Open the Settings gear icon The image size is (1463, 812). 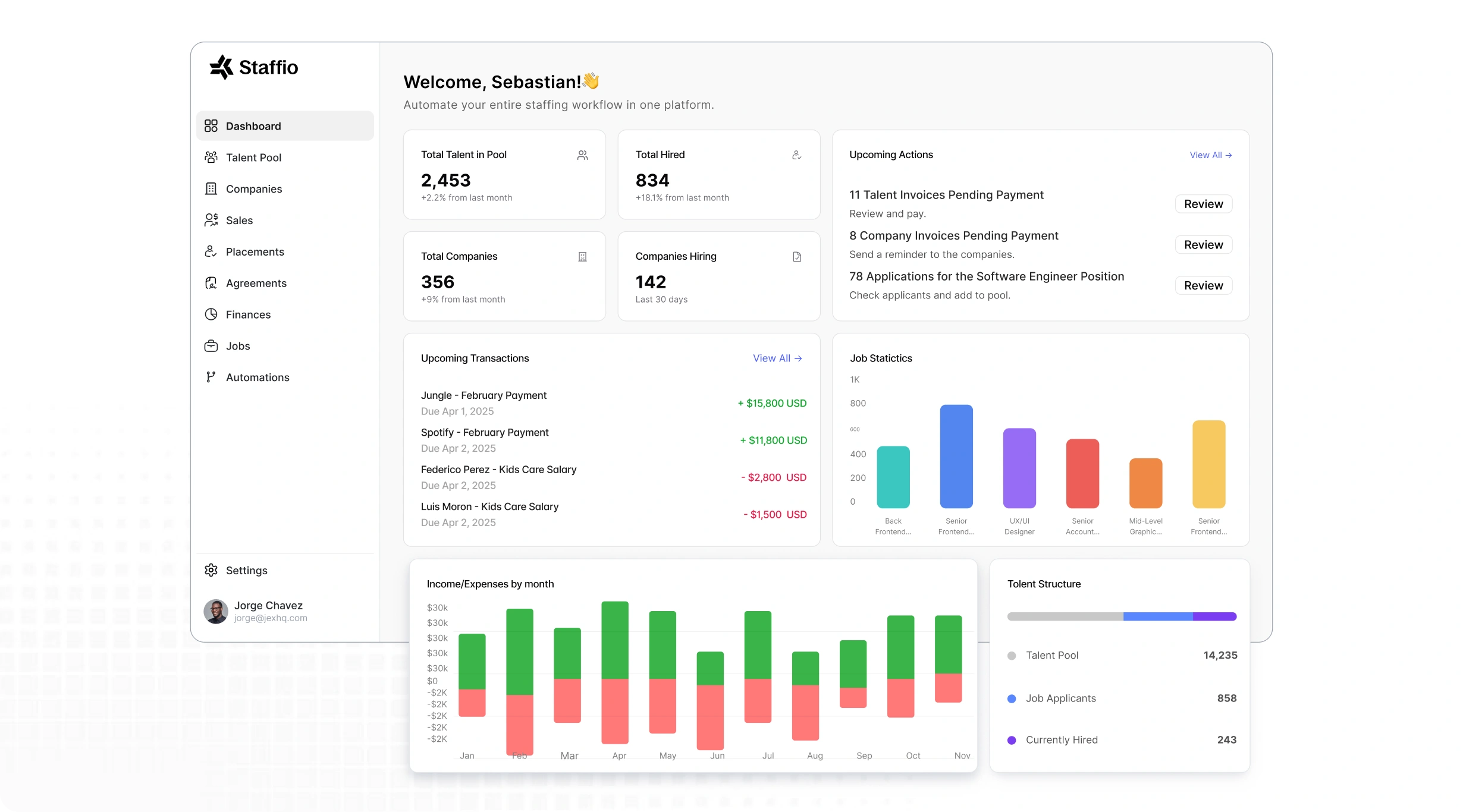click(x=211, y=571)
